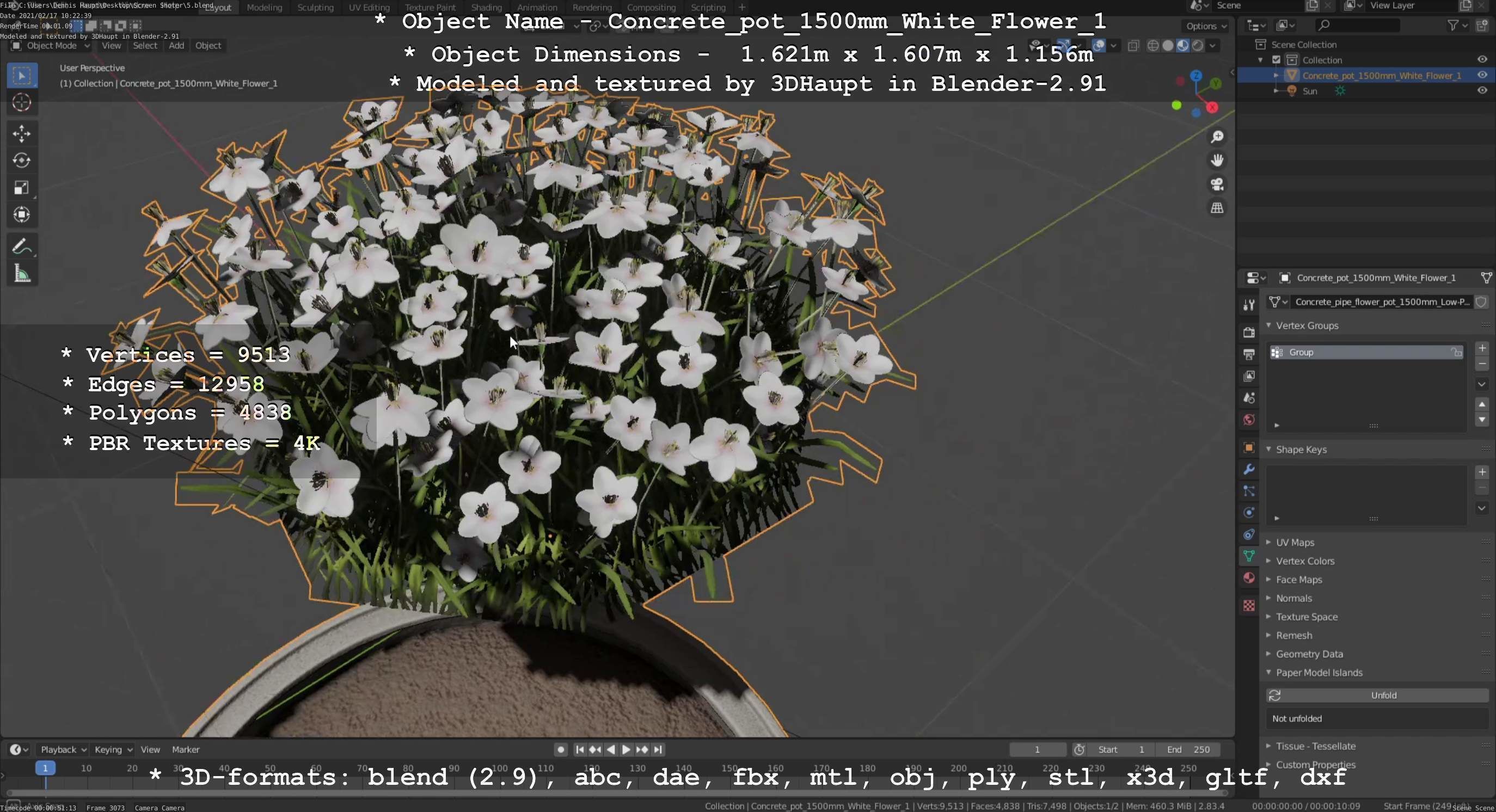The width and height of the screenshot is (1496, 812).
Task: Add a new vertex group
Action: click(x=1482, y=348)
